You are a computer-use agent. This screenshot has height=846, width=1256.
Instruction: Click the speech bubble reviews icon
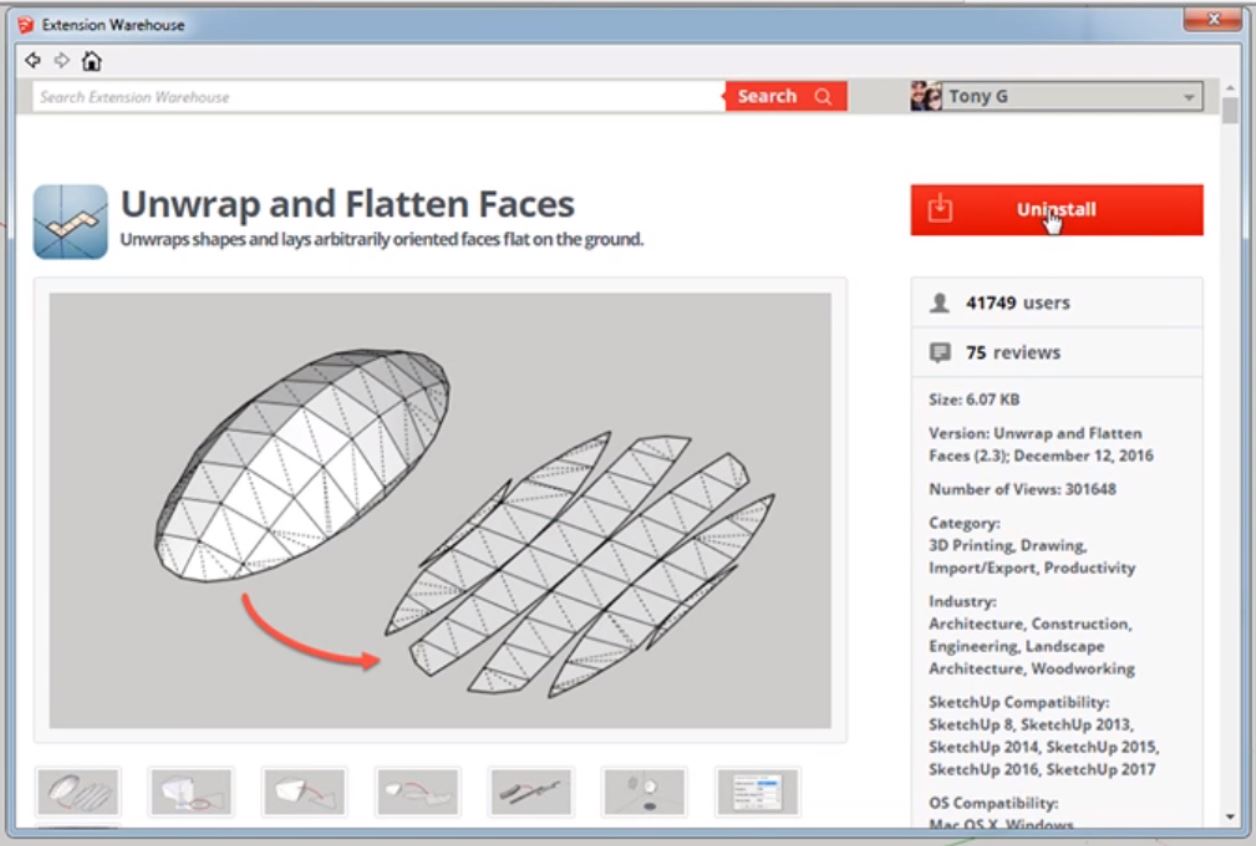point(939,352)
